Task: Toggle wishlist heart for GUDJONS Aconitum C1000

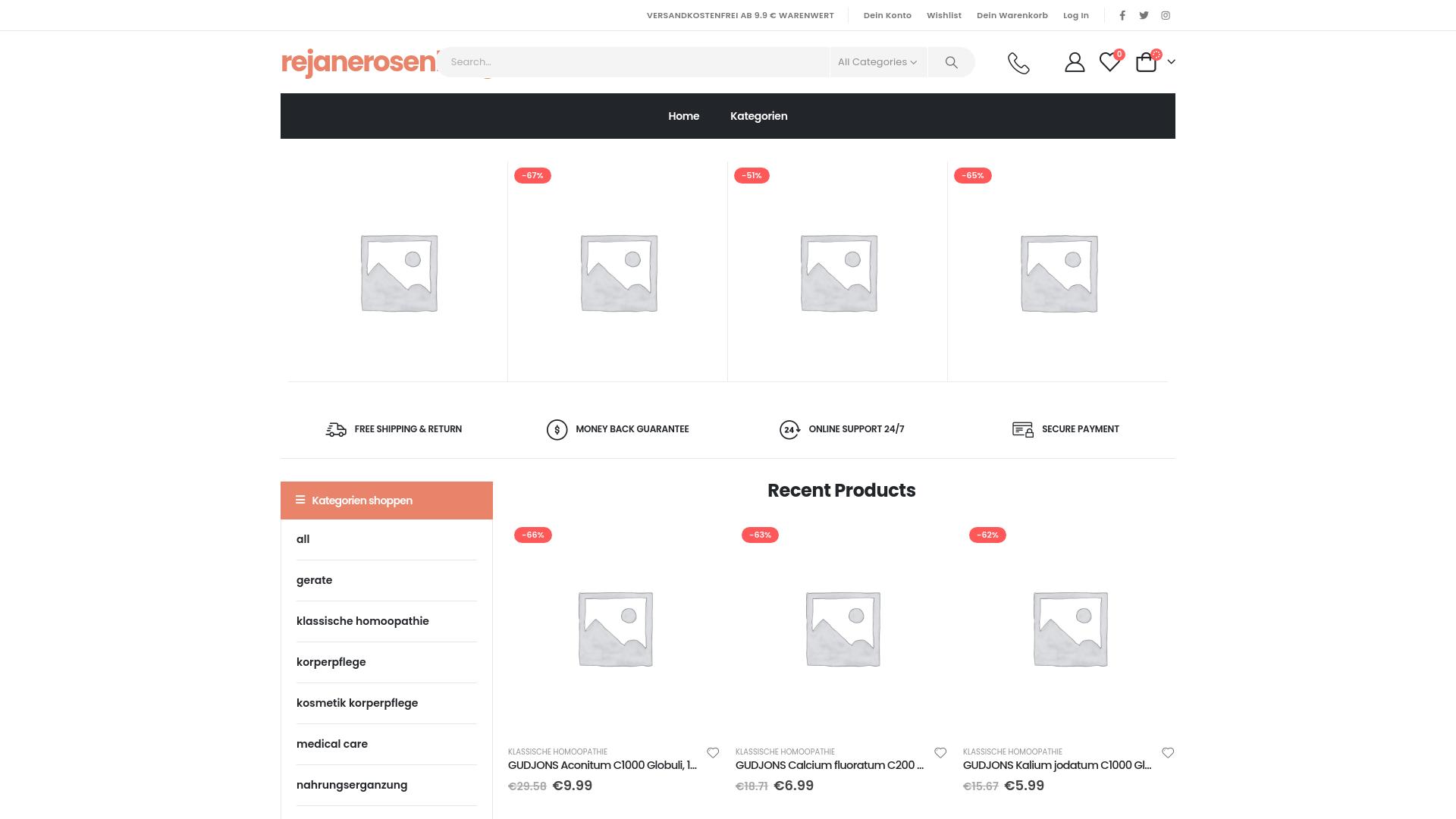Action: pyautogui.click(x=713, y=752)
